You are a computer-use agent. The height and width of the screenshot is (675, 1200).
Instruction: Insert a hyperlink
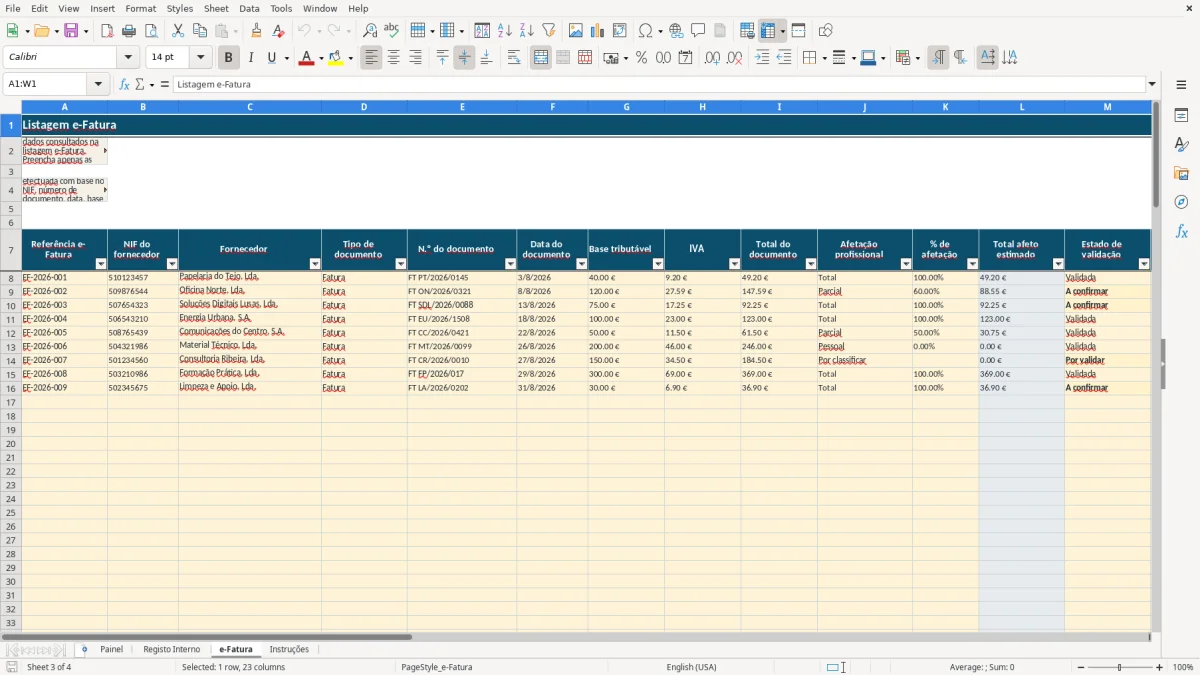[677, 31]
